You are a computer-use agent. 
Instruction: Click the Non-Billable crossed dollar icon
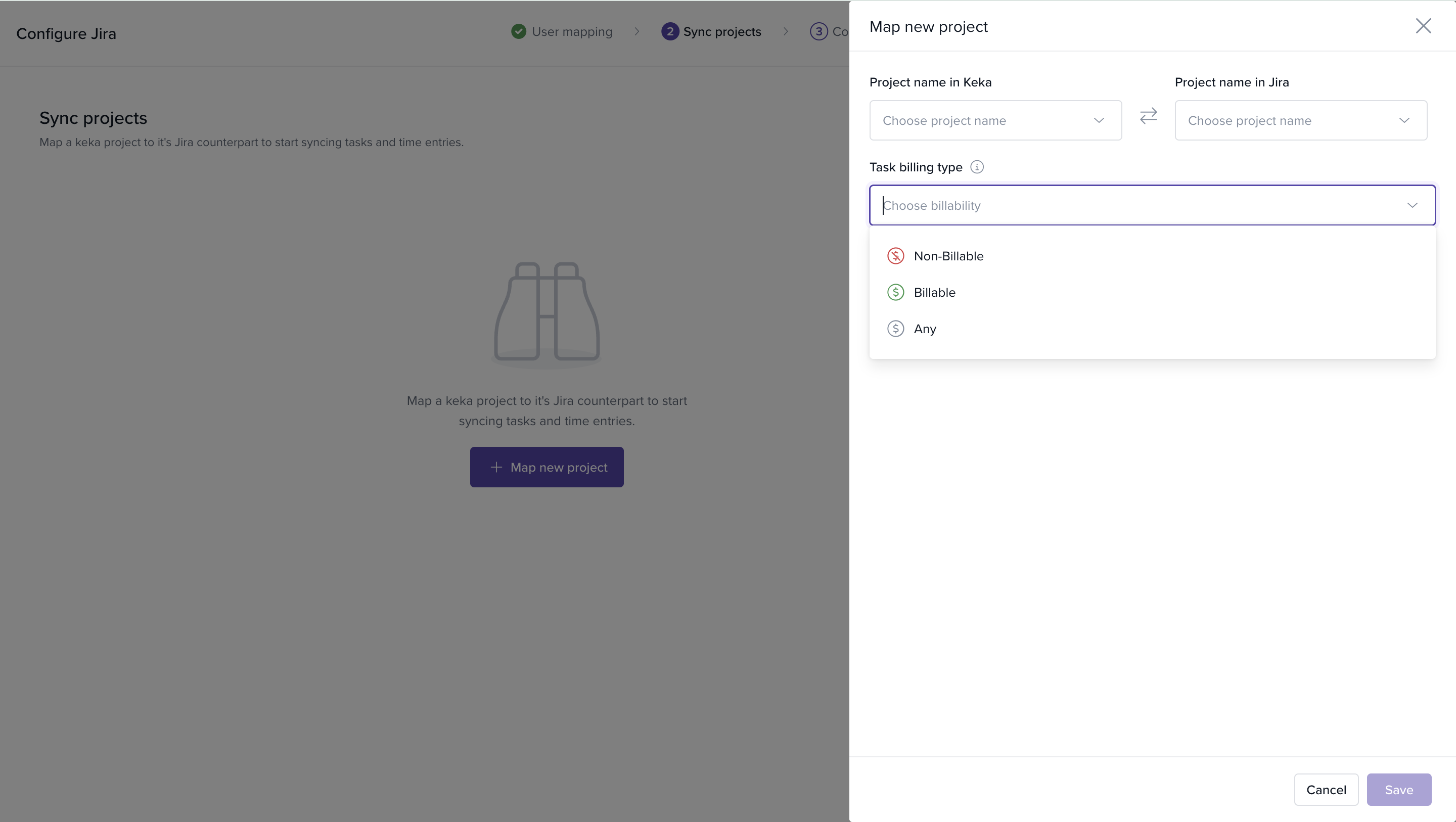(895, 256)
